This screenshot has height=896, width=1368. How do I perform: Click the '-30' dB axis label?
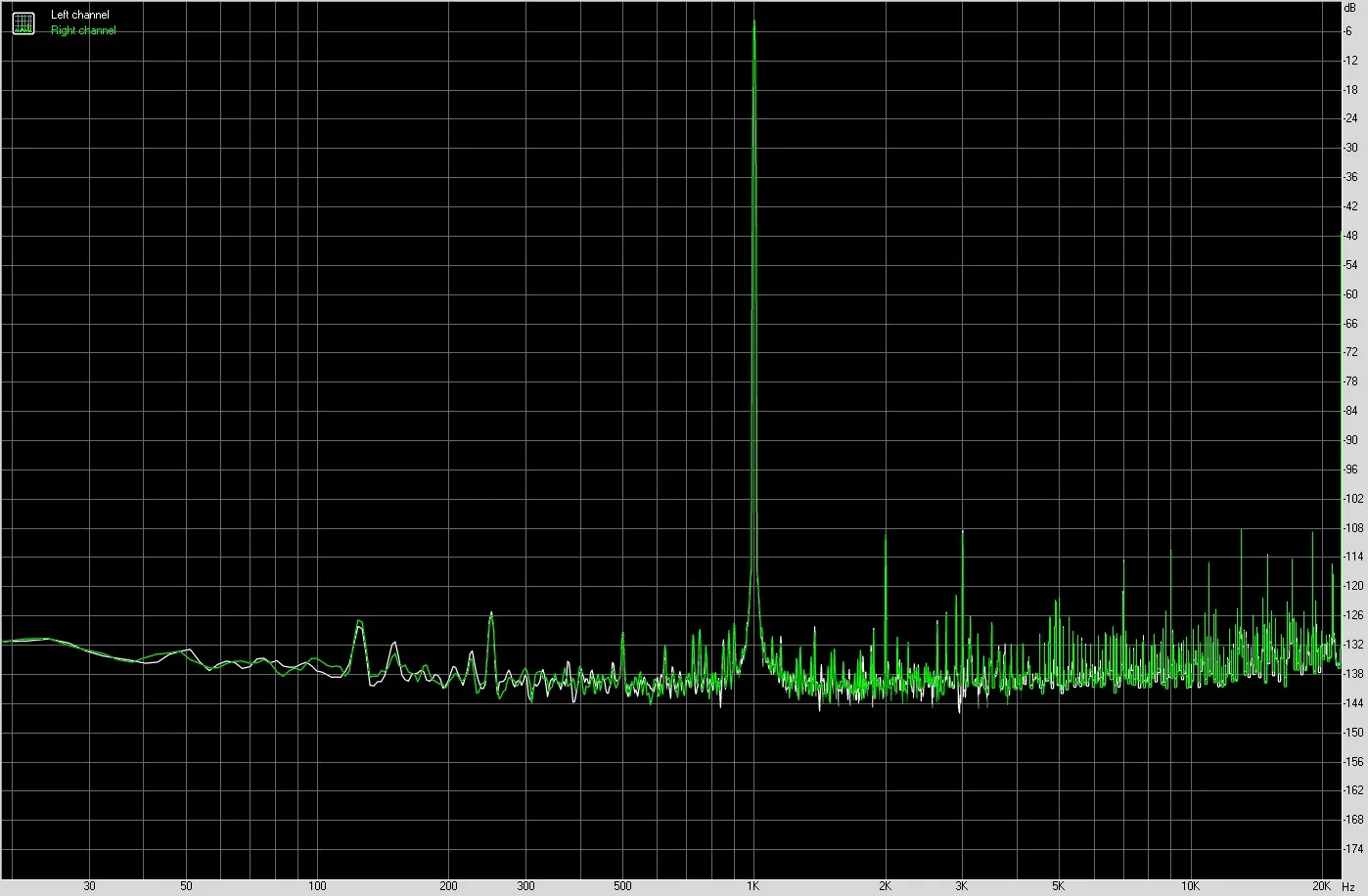tap(1351, 148)
